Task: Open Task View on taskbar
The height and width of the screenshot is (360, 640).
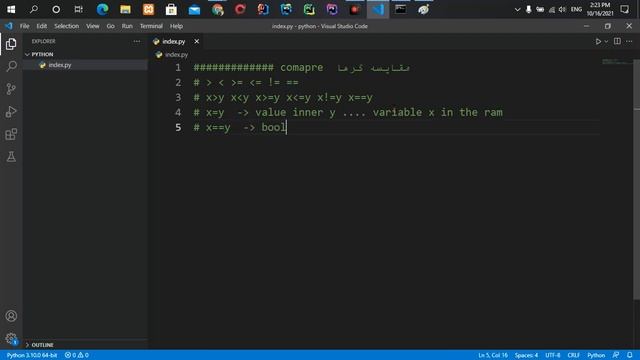Action: point(78,9)
